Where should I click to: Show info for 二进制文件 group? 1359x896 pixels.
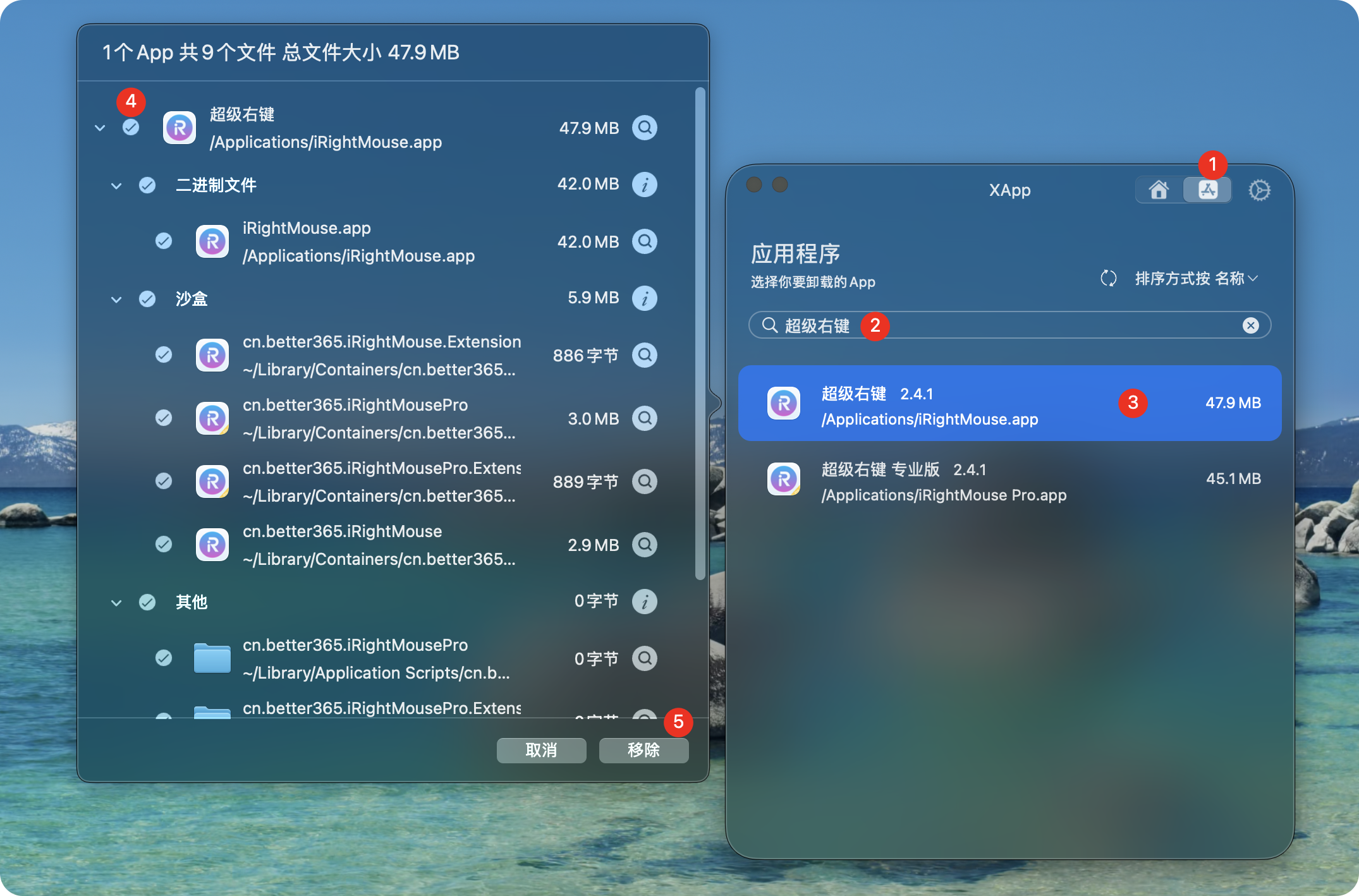[x=645, y=185]
